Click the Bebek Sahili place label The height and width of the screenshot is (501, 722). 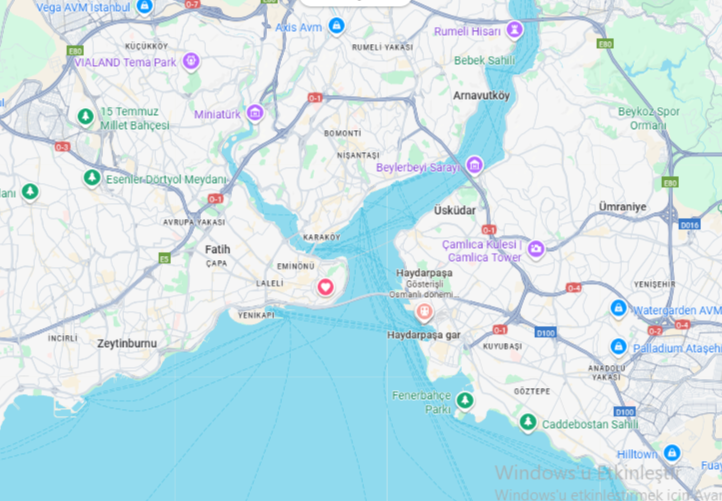click(484, 60)
